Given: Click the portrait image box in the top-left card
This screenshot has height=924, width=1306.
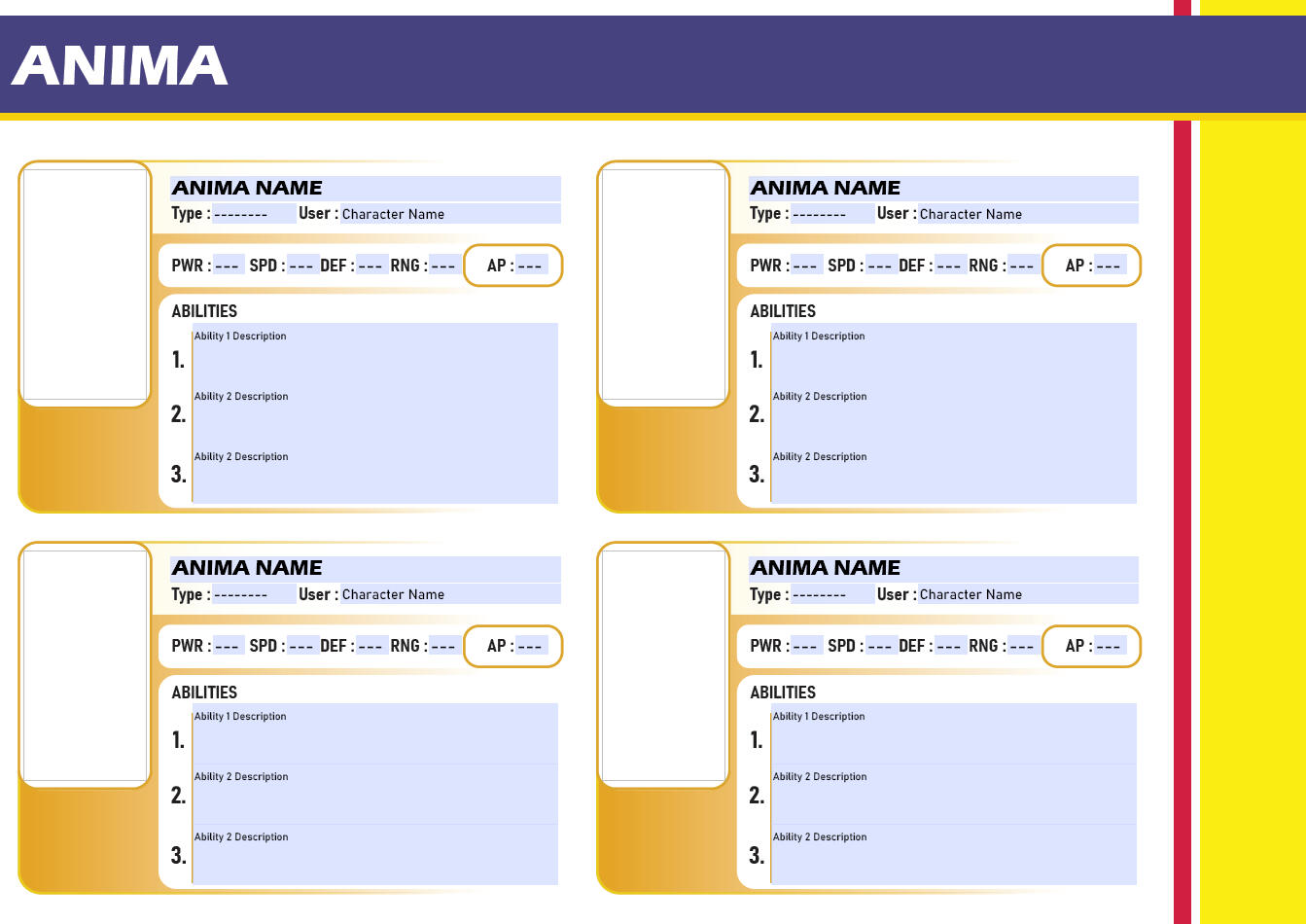Looking at the screenshot, I should pos(85,284).
